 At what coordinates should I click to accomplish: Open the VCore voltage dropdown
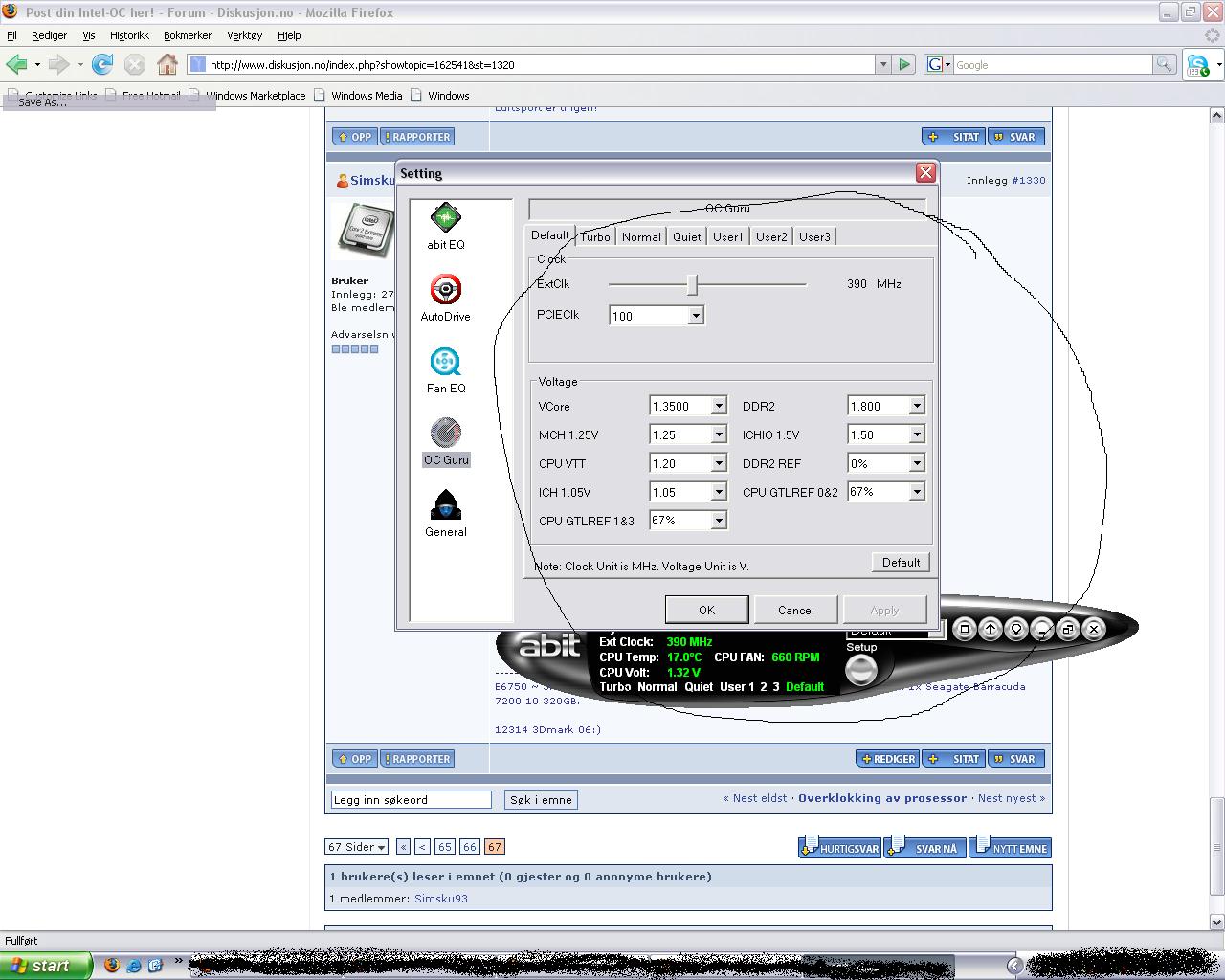coord(718,406)
